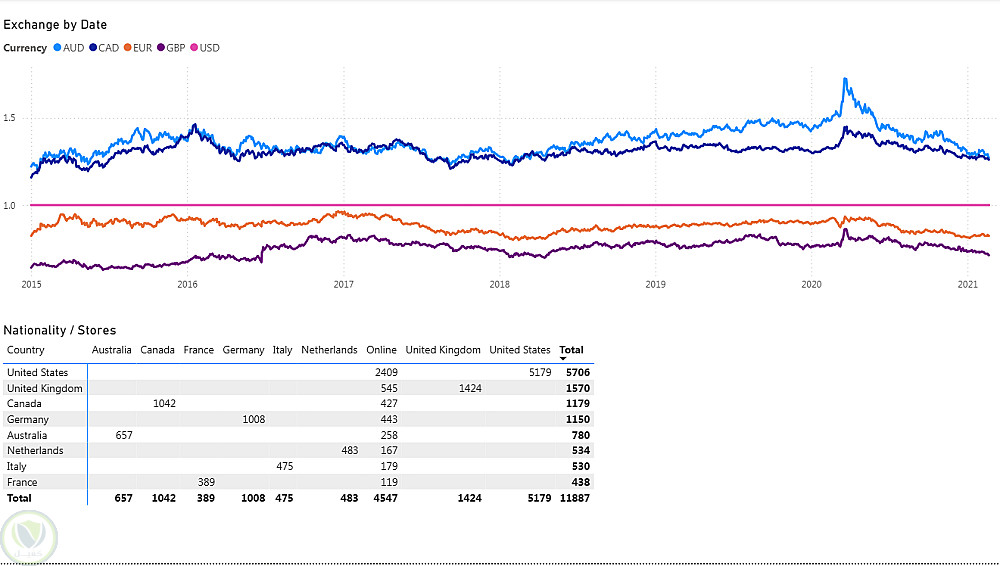Click the 2020 label on date axis
This screenshot has height=566, width=1000.
click(x=811, y=285)
